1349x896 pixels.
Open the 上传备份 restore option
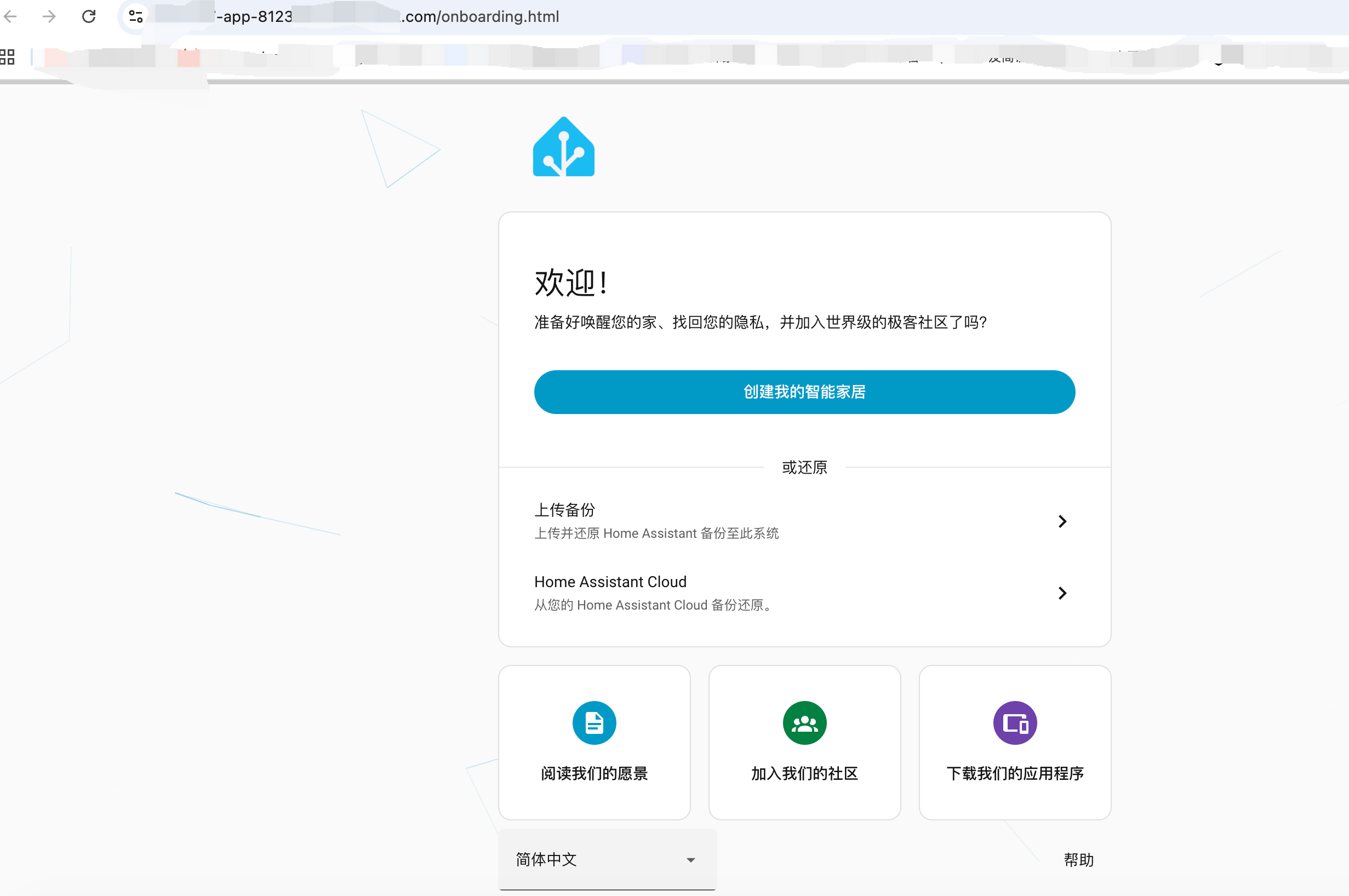click(805, 521)
